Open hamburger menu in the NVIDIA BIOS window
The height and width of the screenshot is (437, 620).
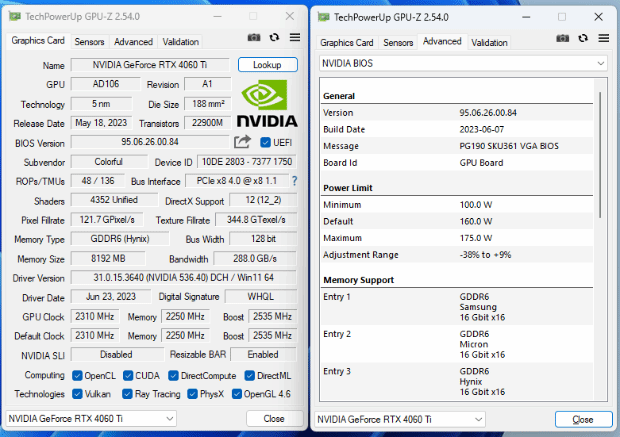pos(603,37)
